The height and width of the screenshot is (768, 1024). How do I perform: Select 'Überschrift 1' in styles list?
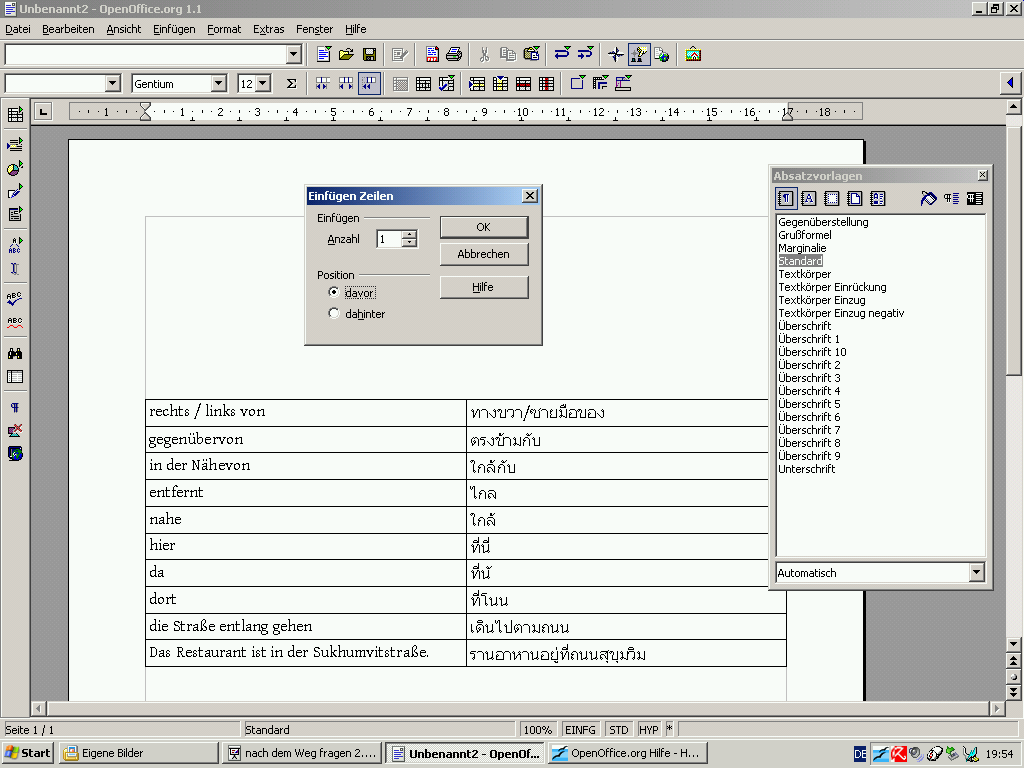click(809, 339)
